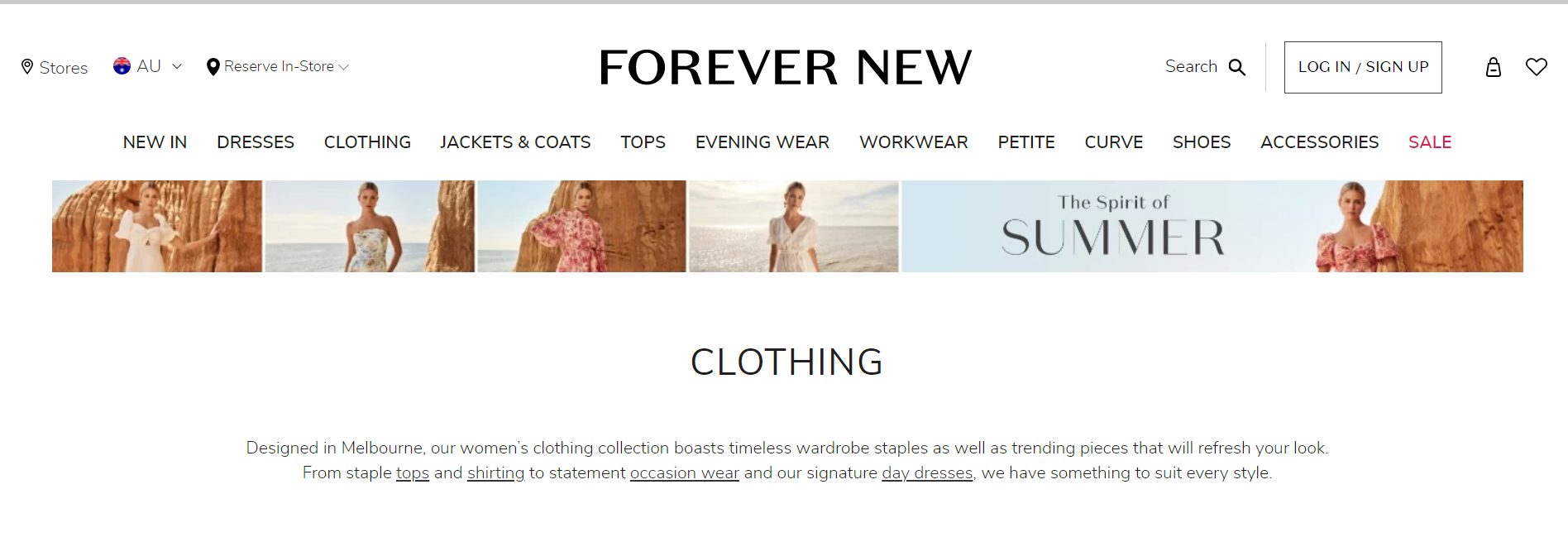This screenshot has width=1568, height=542.
Task: Click the search magnifying glass icon
Action: tap(1236, 67)
